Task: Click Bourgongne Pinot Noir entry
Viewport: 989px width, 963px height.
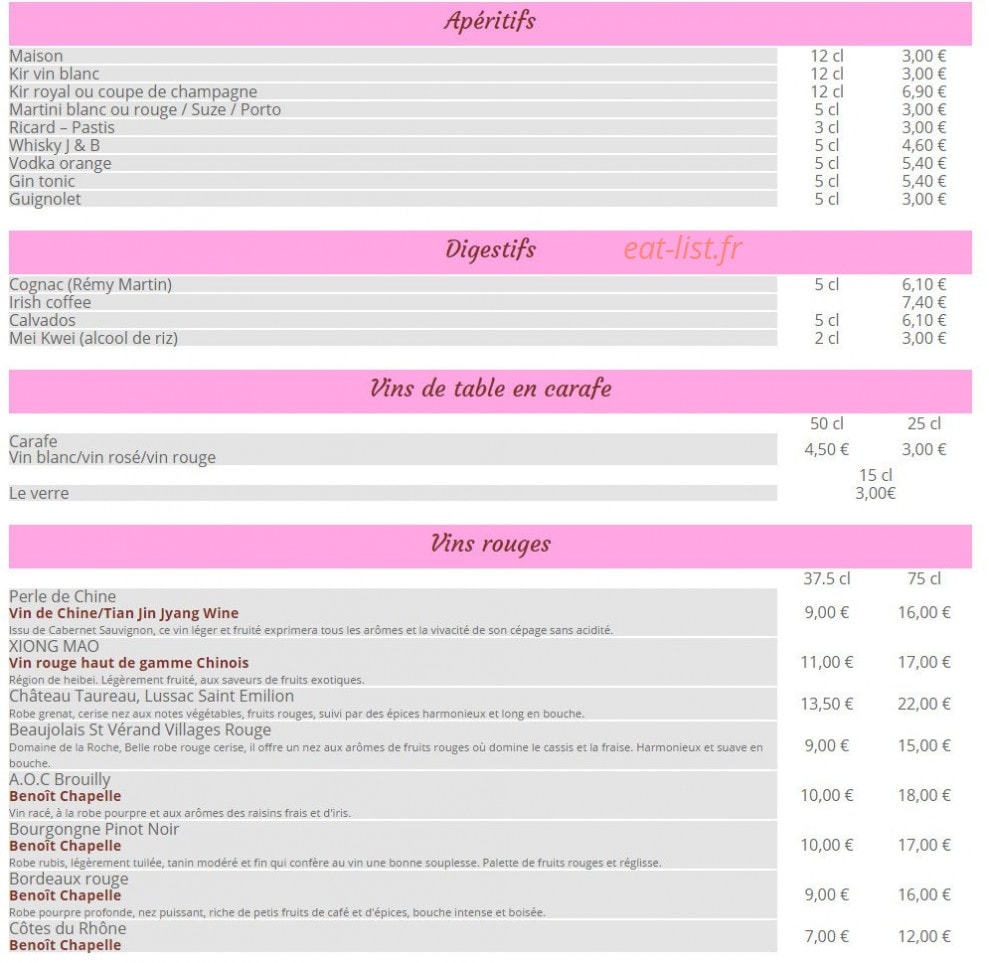Action: click(x=94, y=829)
